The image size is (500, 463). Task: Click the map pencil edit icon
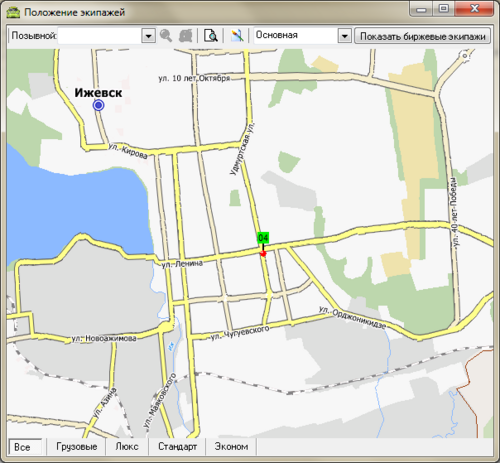click(237, 35)
